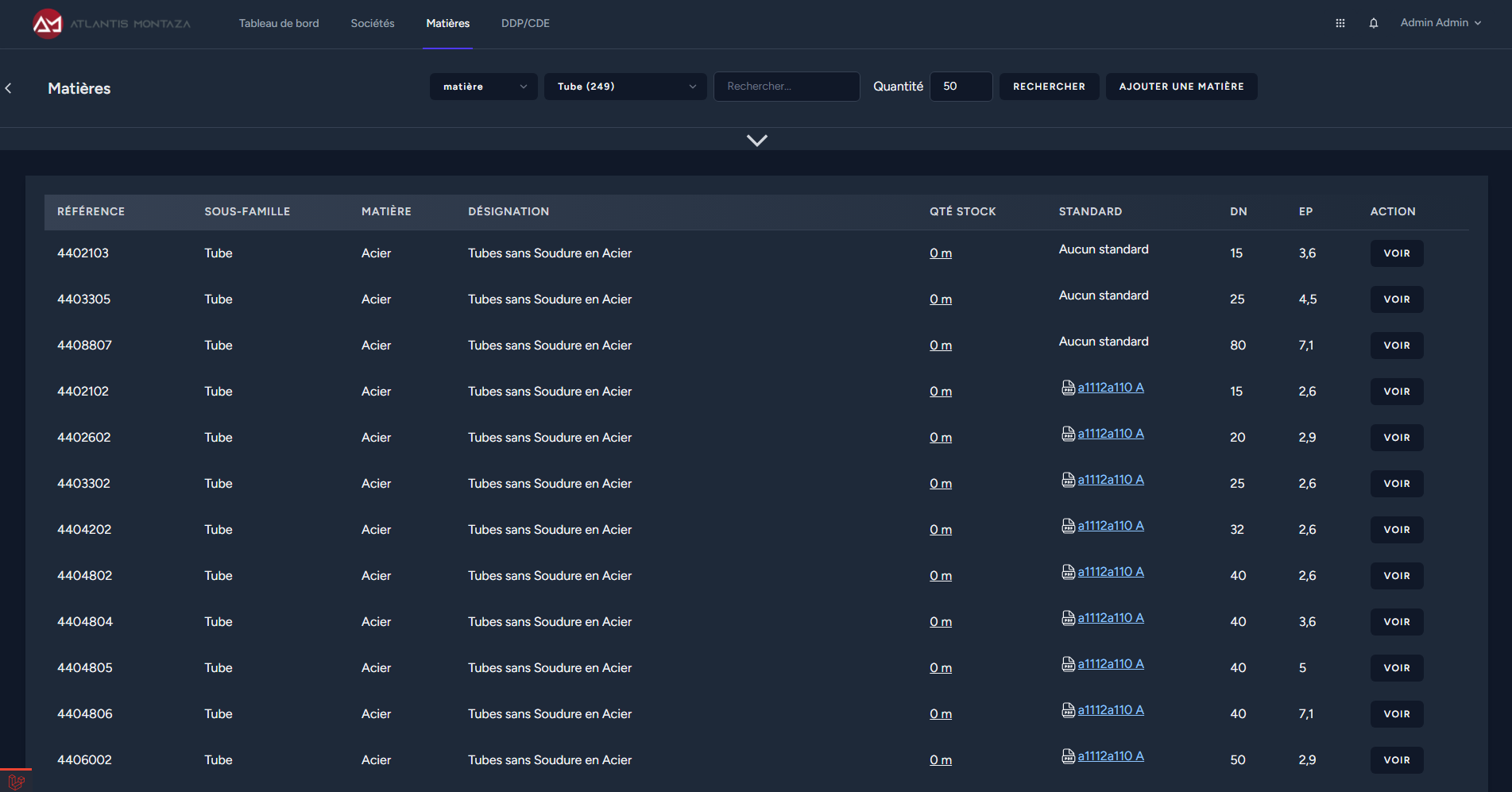
Task: Click the PDF icon in row 4406002
Action: pyautogui.click(x=1068, y=756)
